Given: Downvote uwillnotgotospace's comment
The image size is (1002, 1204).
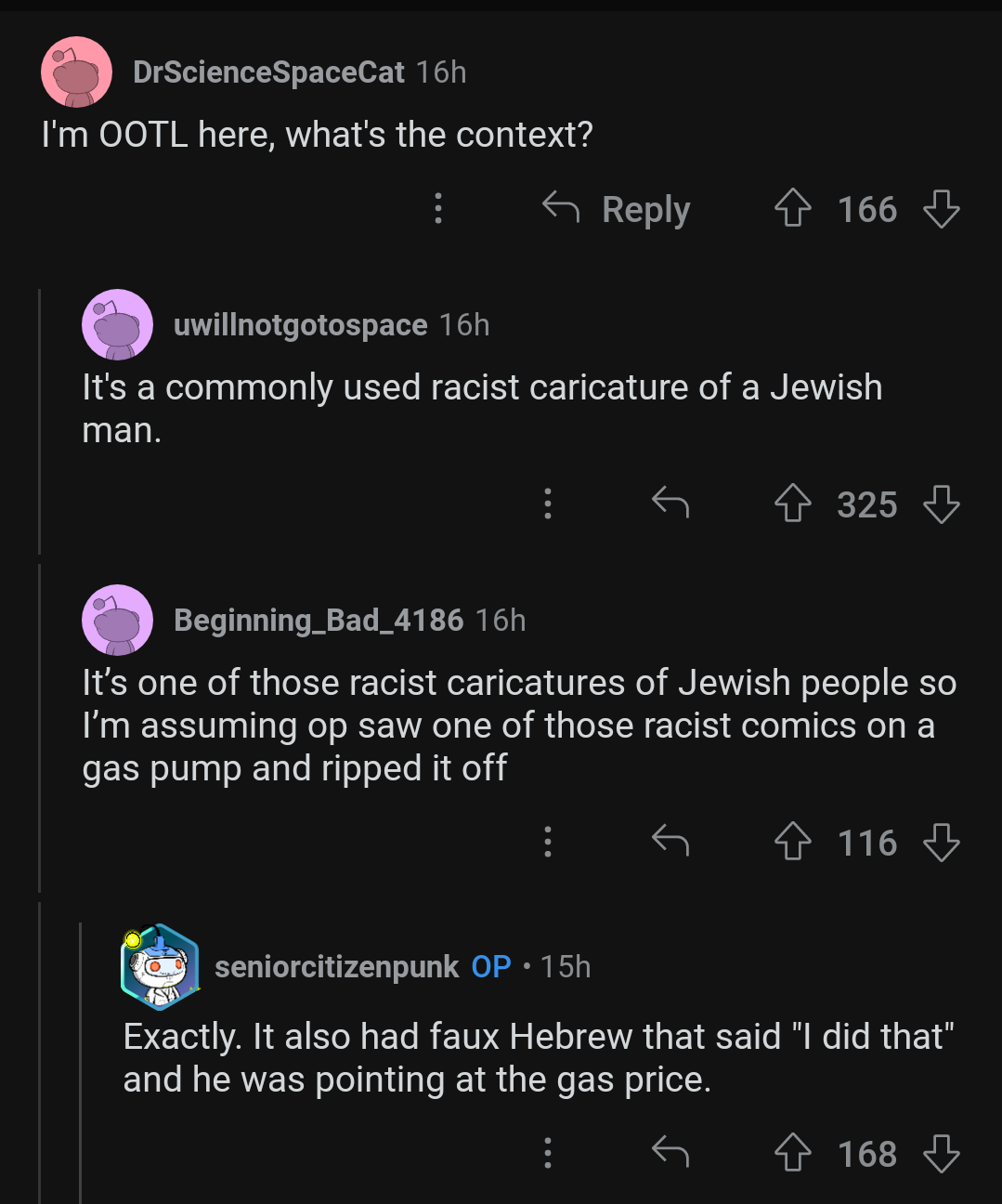Looking at the screenshot, I should tap(941, 504).
